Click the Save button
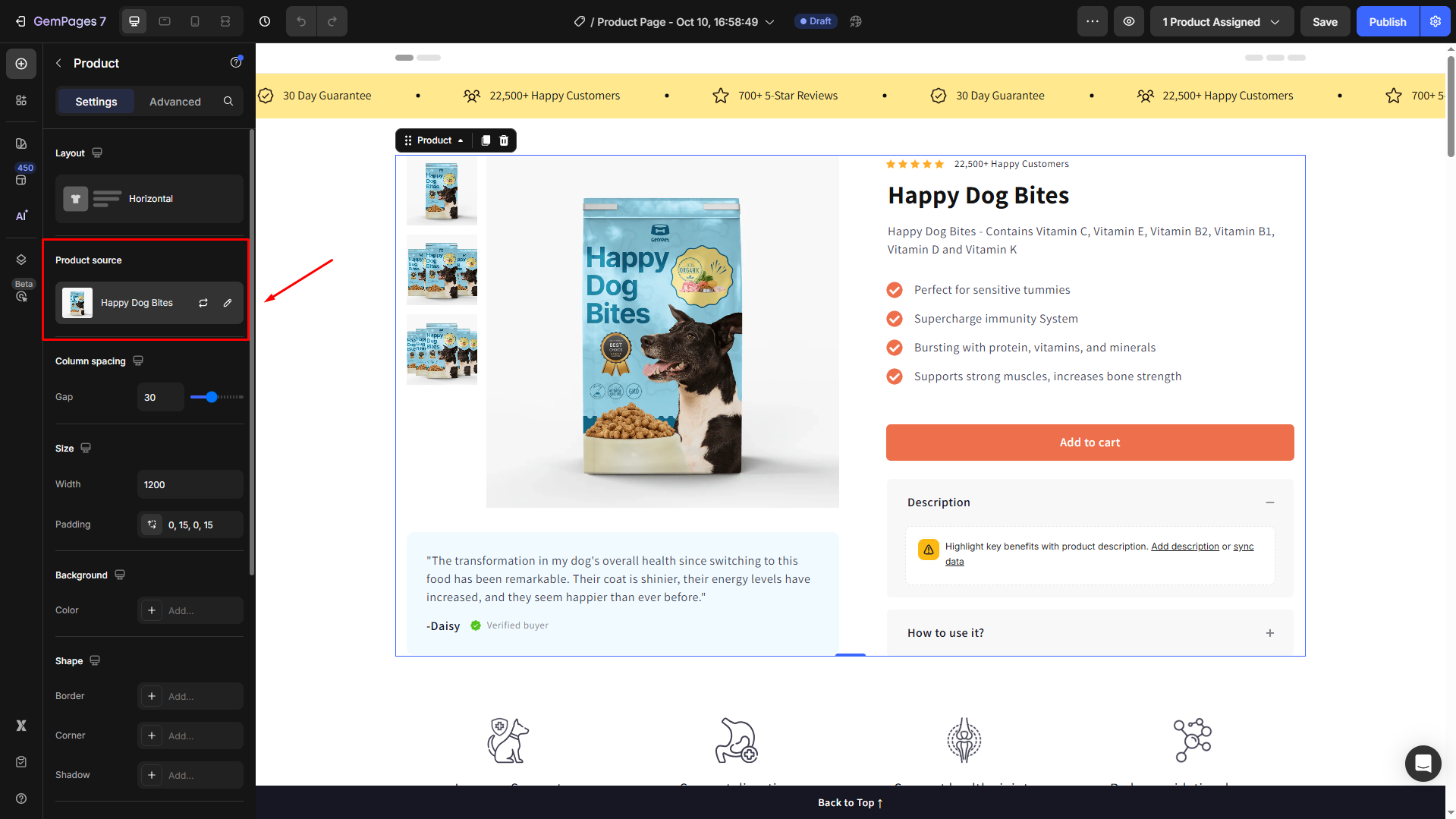The height and width of the screenshot is (819, 1456). [1325, 21]
